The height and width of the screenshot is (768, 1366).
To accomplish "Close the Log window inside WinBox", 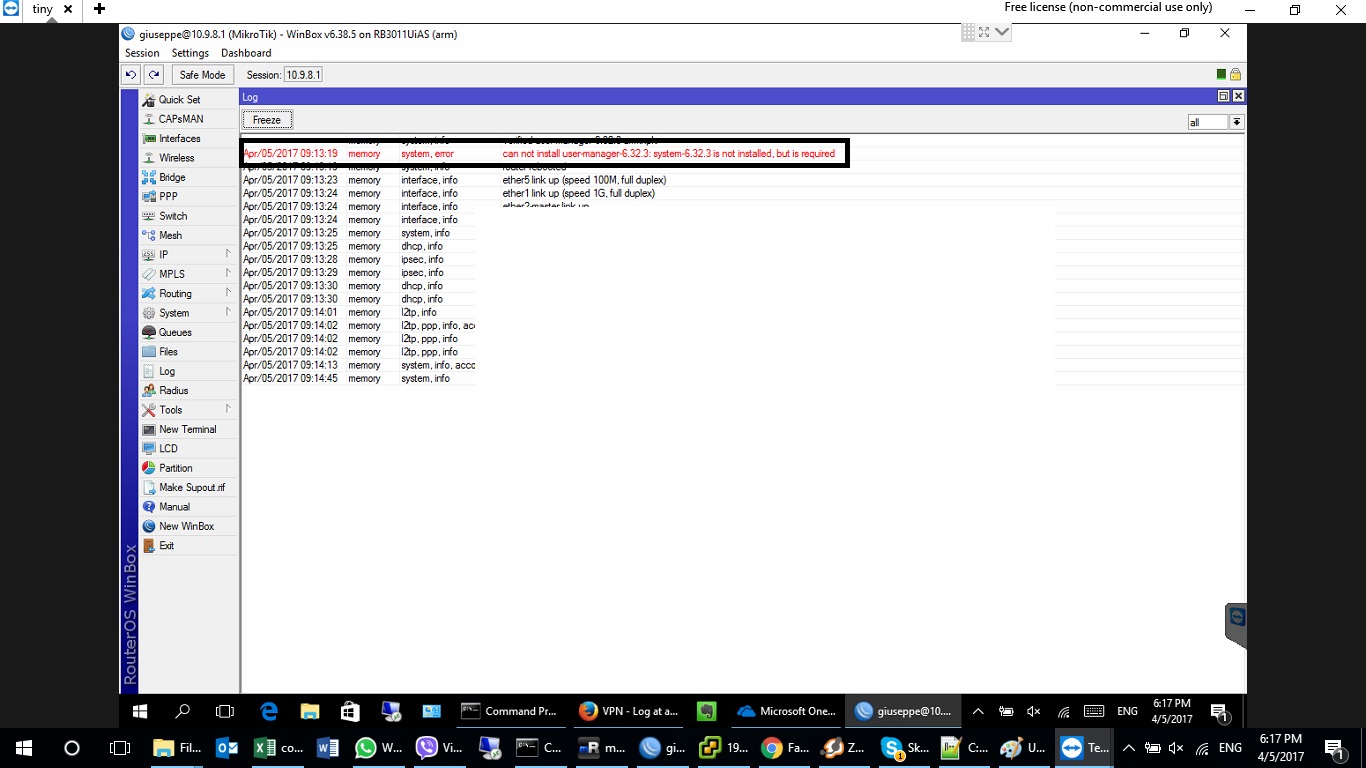I will click(1238, 96).
